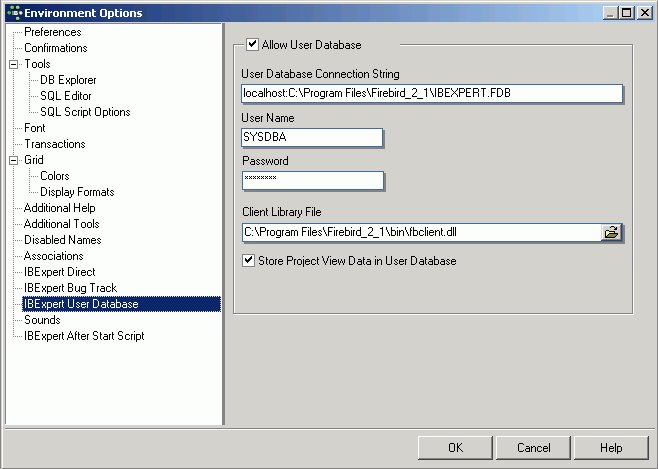The image size is (658, 469).
Task: Open Help for this dialog
Action: tap(611, 448)
